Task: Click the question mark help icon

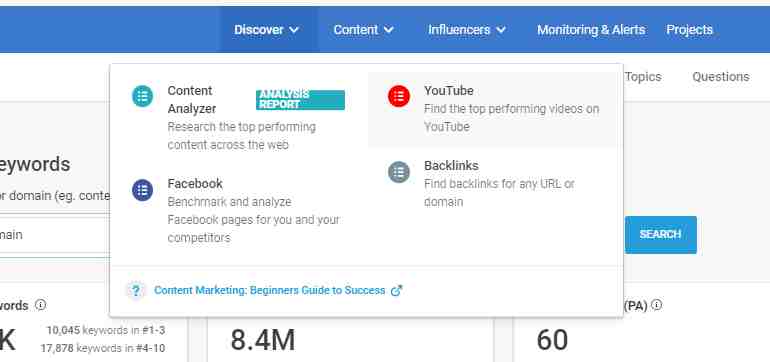Action: [136, 291]
